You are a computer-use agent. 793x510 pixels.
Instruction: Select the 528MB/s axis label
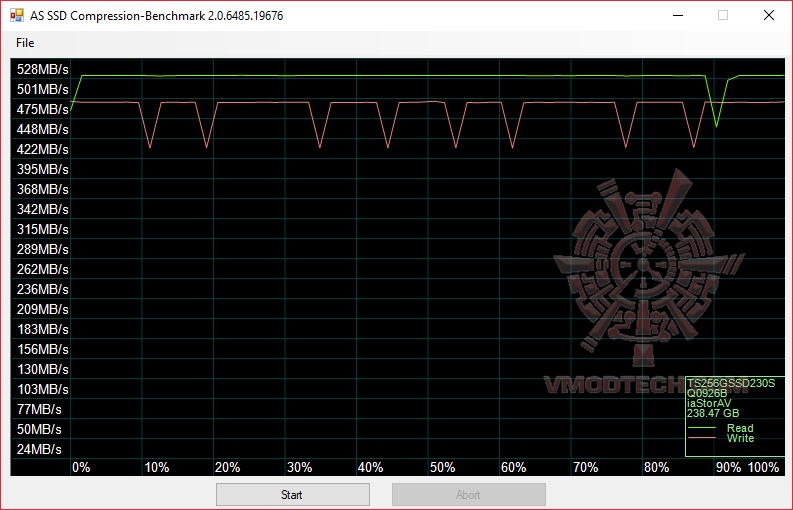(42, 69)
